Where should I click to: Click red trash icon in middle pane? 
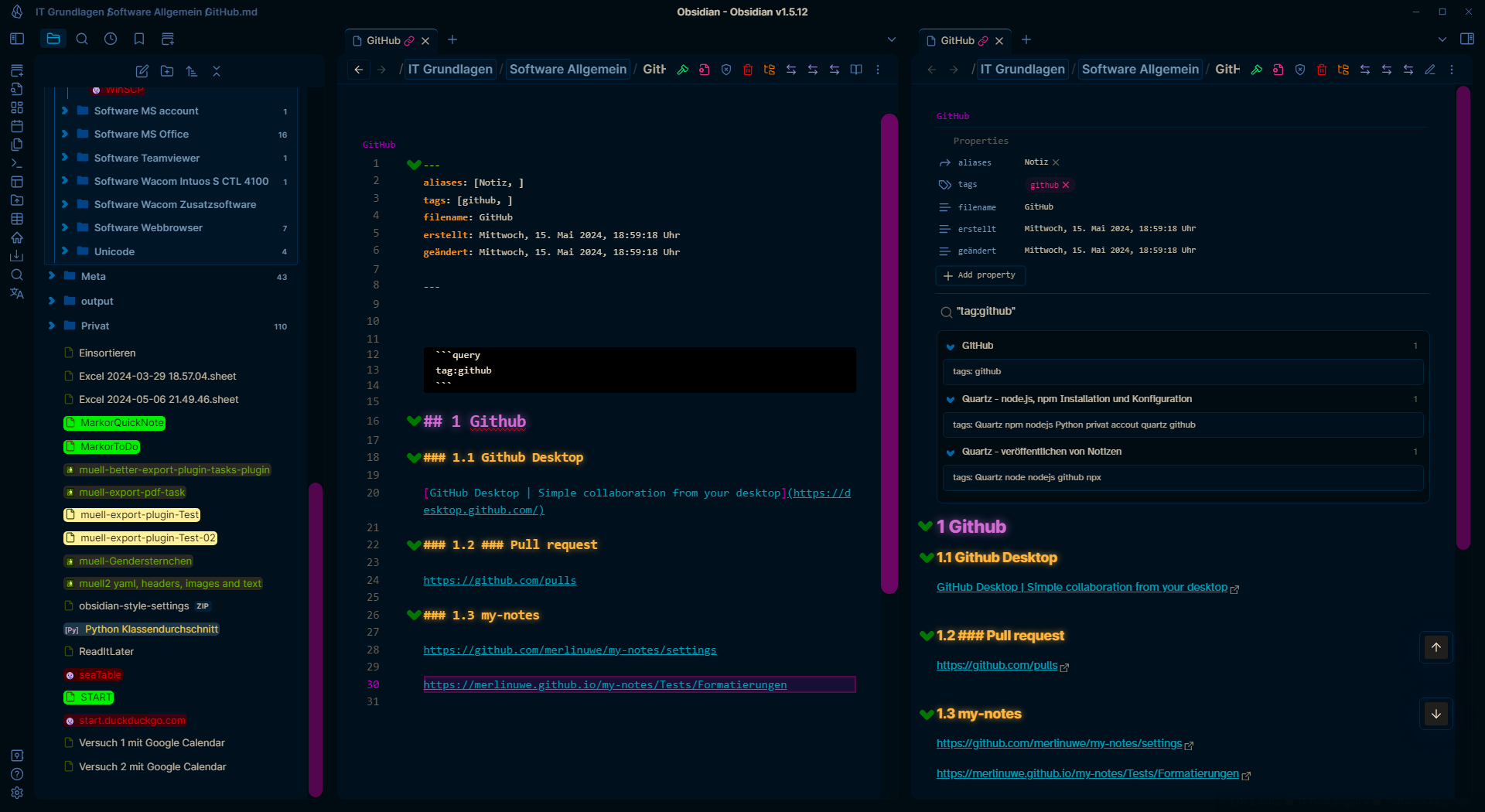[x=748, y=70]
